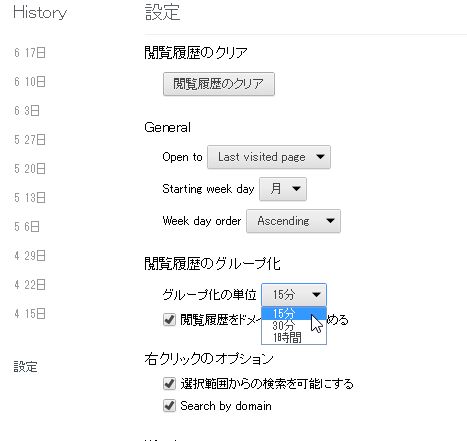Open history for 6 17日
This screenshot has width=467, height=441.
click(30, 53)
